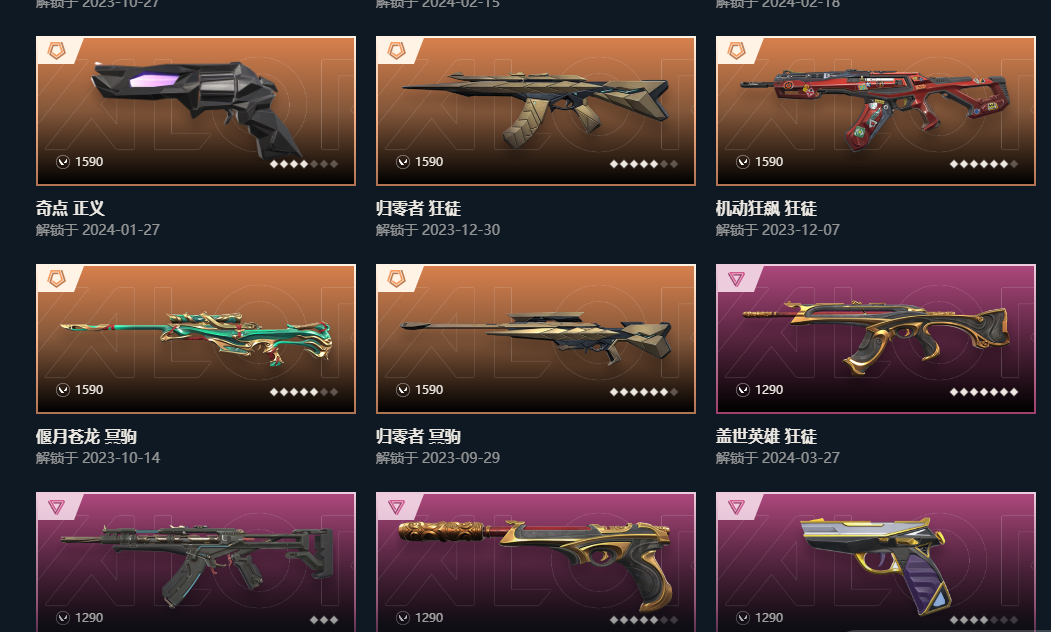Open the dark rifle skin priced 1290
Screen dimensions: 1051x632
pos(196,562)
